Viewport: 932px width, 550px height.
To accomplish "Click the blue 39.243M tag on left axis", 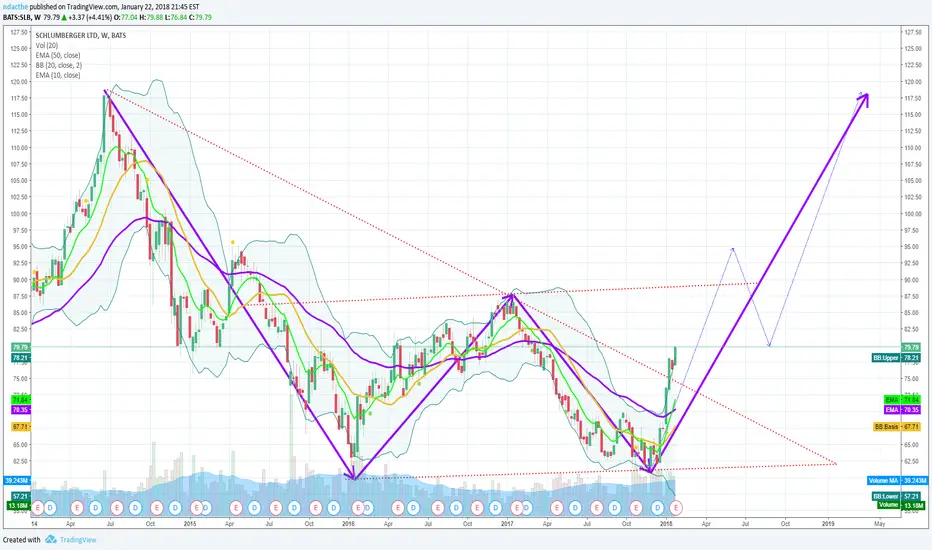I will click(x=17, y=480).
